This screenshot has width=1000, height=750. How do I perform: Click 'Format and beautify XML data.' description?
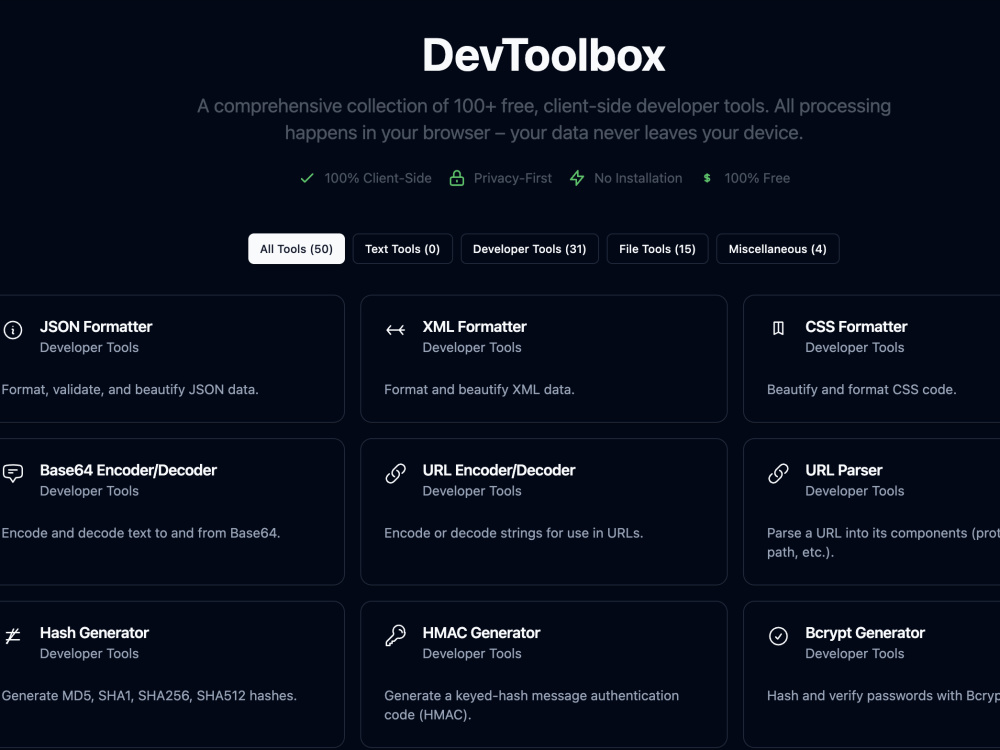pos(479,389)
